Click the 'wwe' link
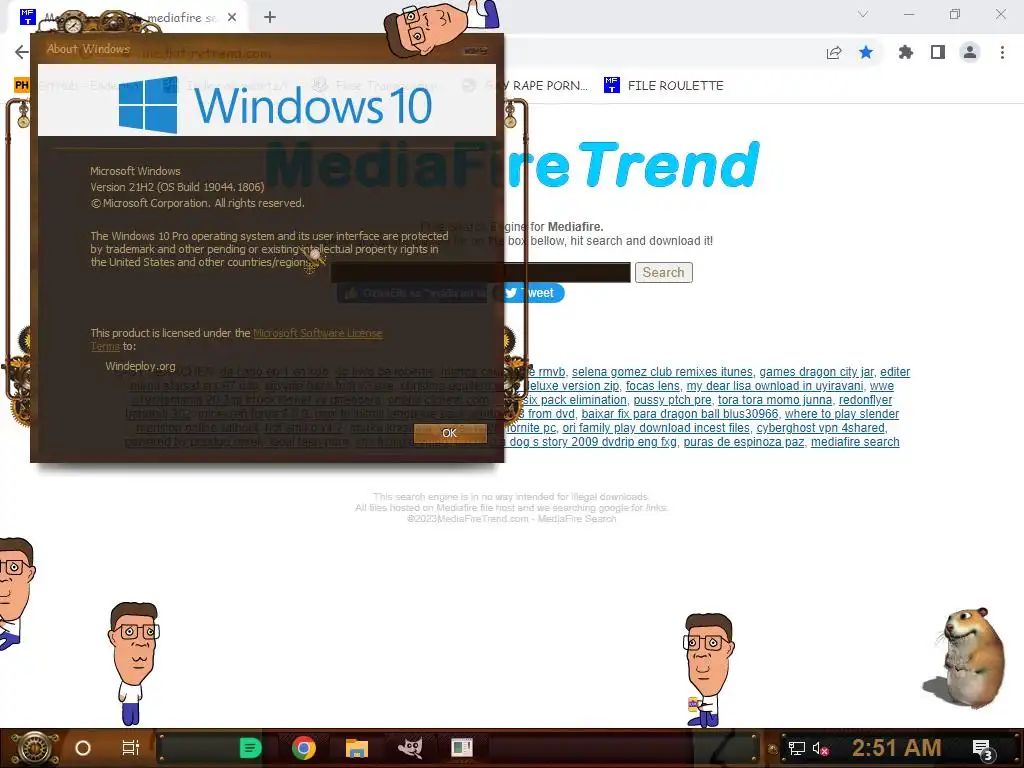This screenshot has width=1024, height=768. 882,386
